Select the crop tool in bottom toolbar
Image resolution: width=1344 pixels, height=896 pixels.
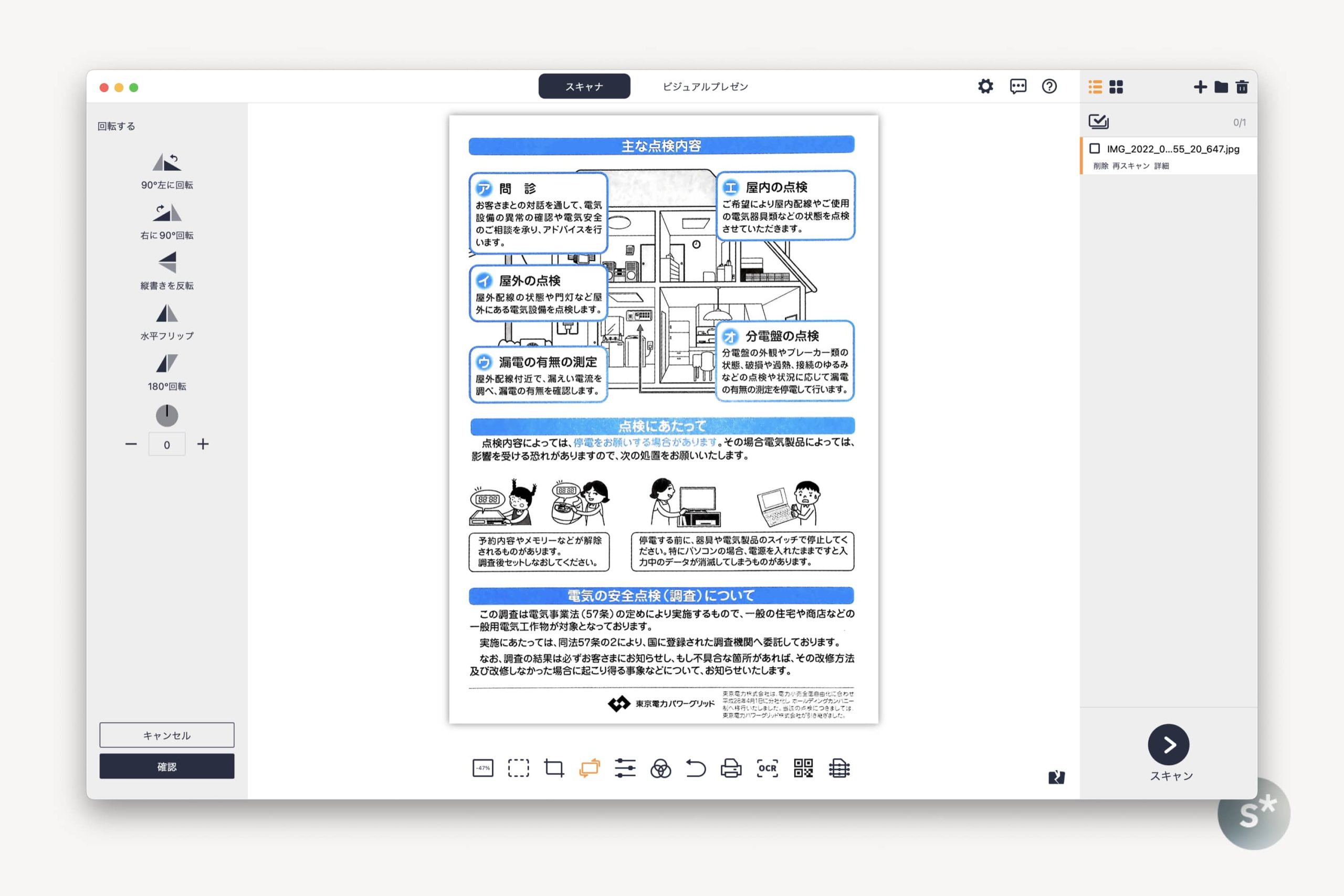point(554,768)
